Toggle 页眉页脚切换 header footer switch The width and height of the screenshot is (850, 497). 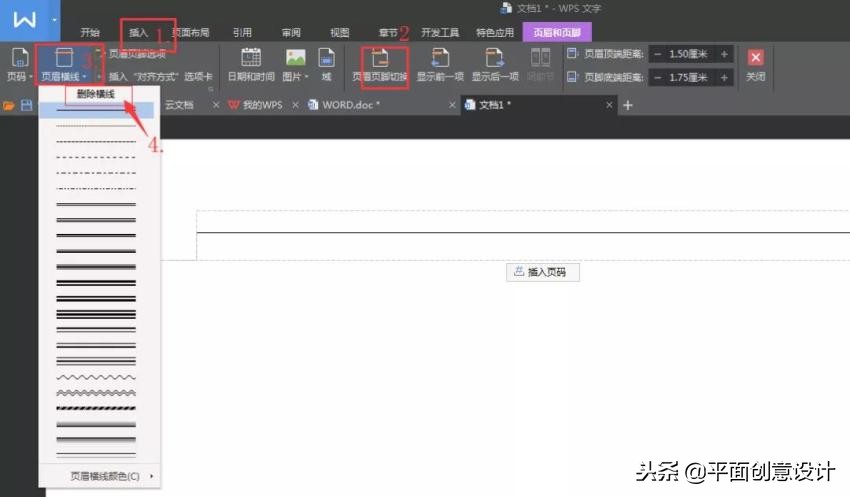380,64
